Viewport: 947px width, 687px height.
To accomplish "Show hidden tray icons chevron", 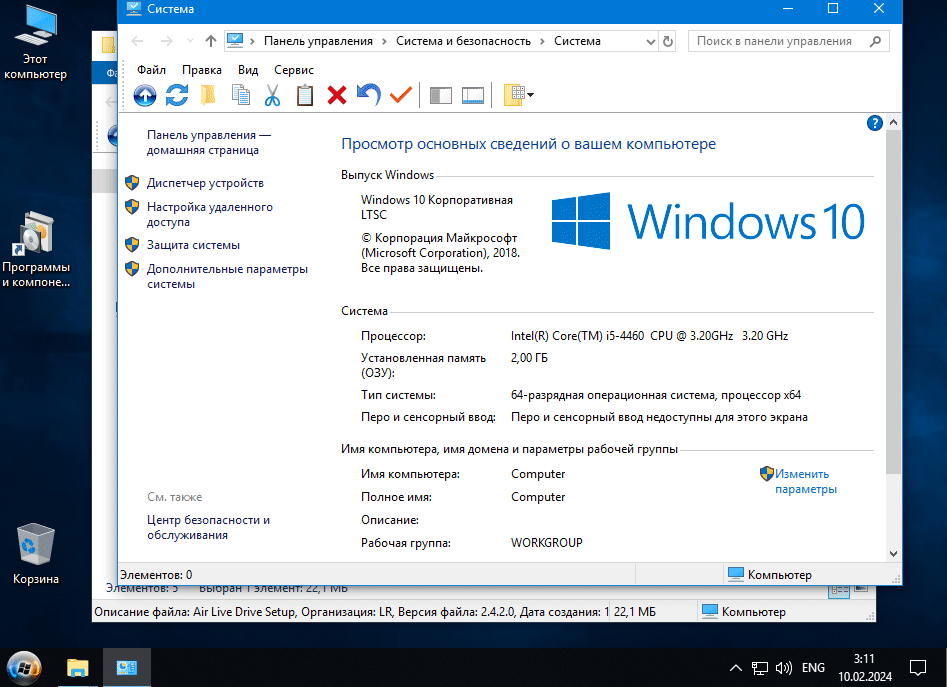I will tap(736, 668).
